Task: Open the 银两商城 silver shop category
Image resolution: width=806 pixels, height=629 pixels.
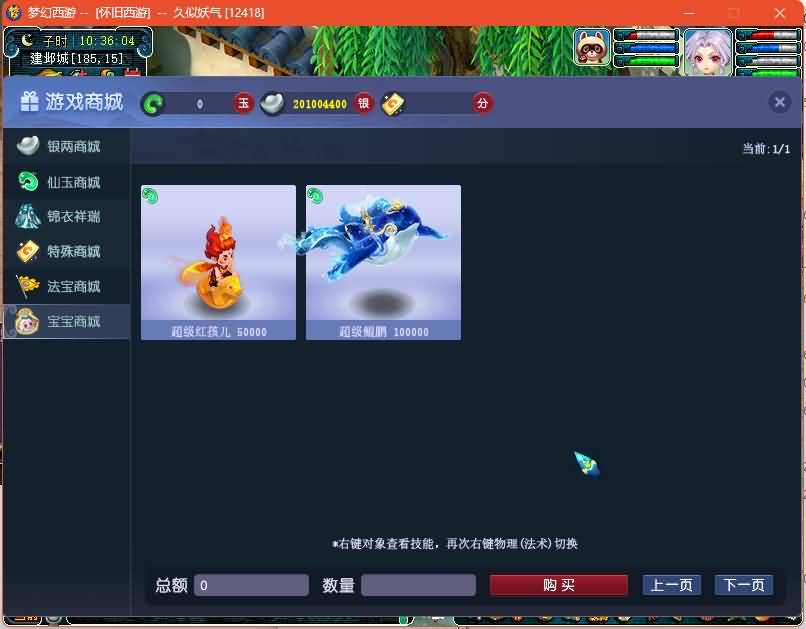Action: tap(66, 147)
